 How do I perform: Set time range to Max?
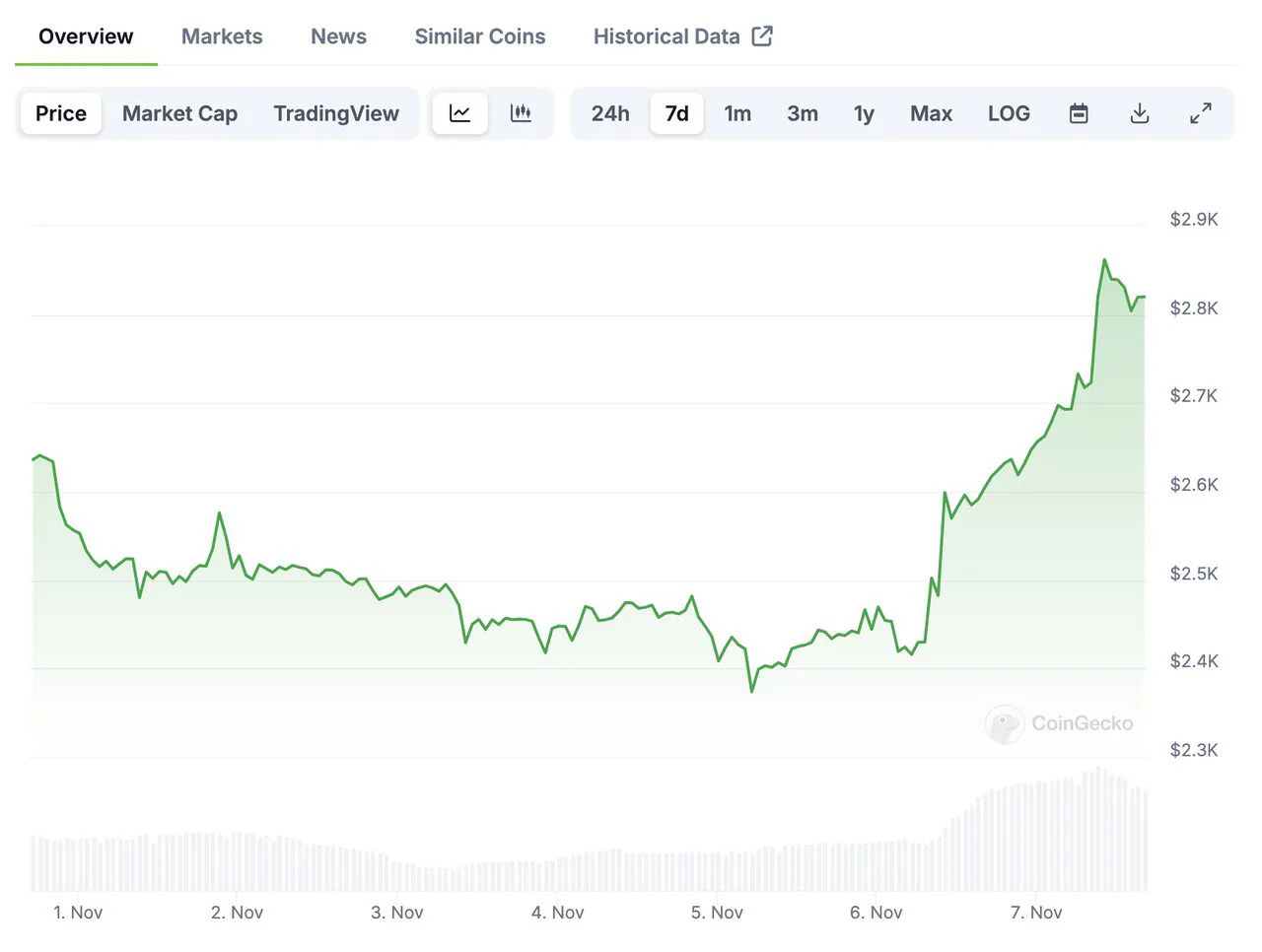tap(931, 113)
